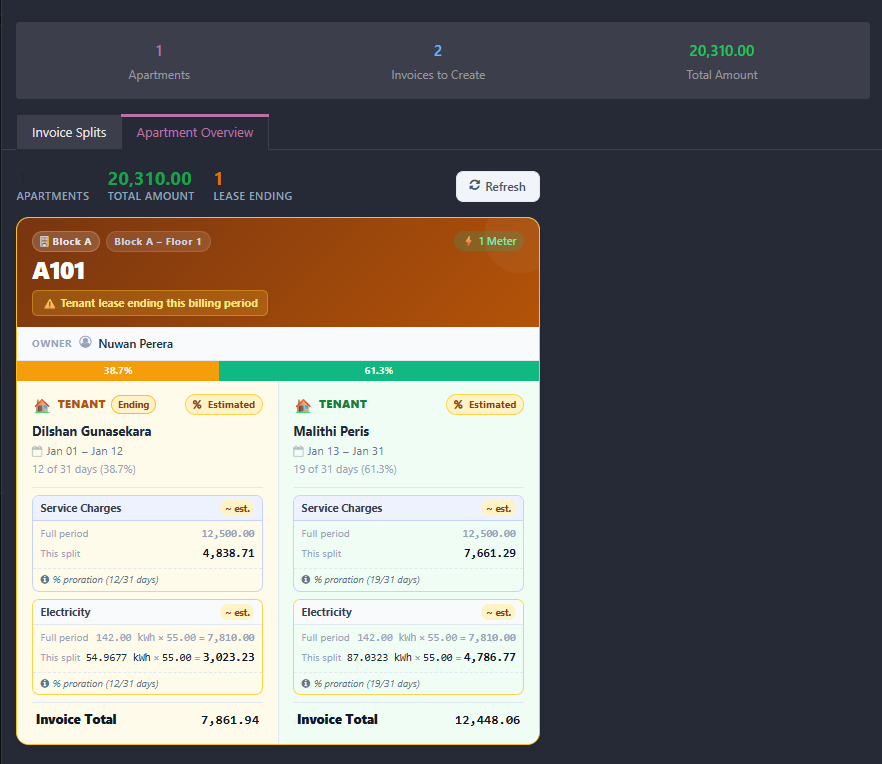Click est. tag in Malithi's Electricity
The width and height of the screenshot is (882, 764).
tap(498, 613)
